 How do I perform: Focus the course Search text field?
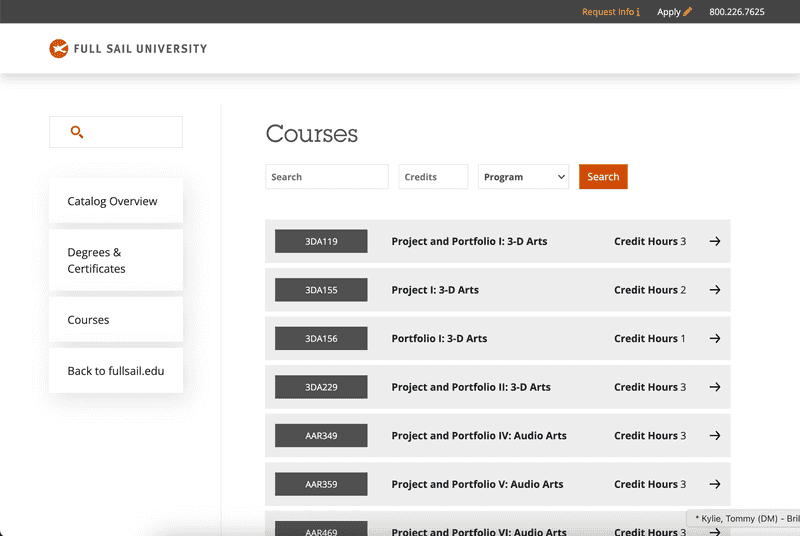click(x=327, y=176)
